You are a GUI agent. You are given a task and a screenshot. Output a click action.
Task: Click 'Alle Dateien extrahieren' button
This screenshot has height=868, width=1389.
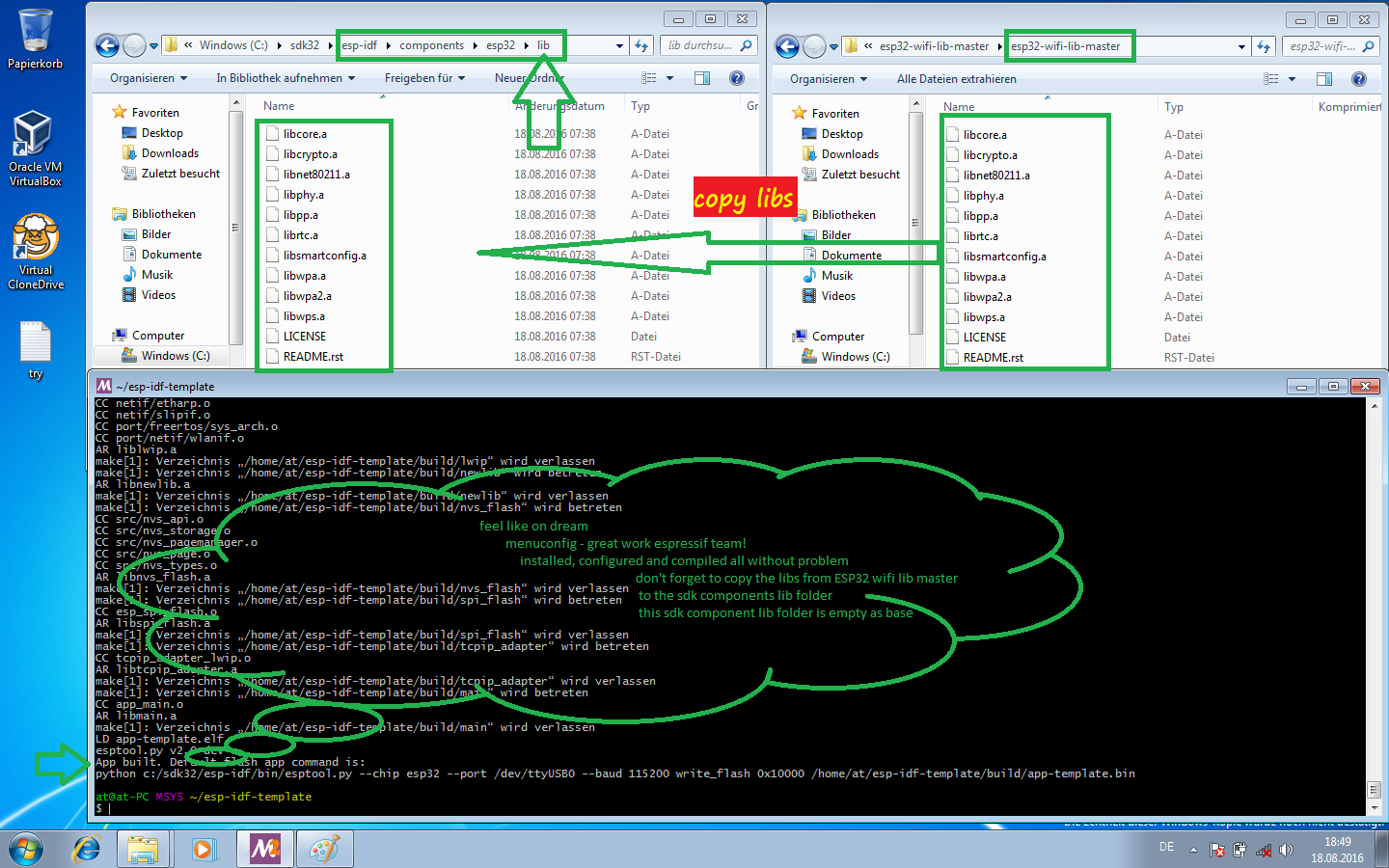956,79
